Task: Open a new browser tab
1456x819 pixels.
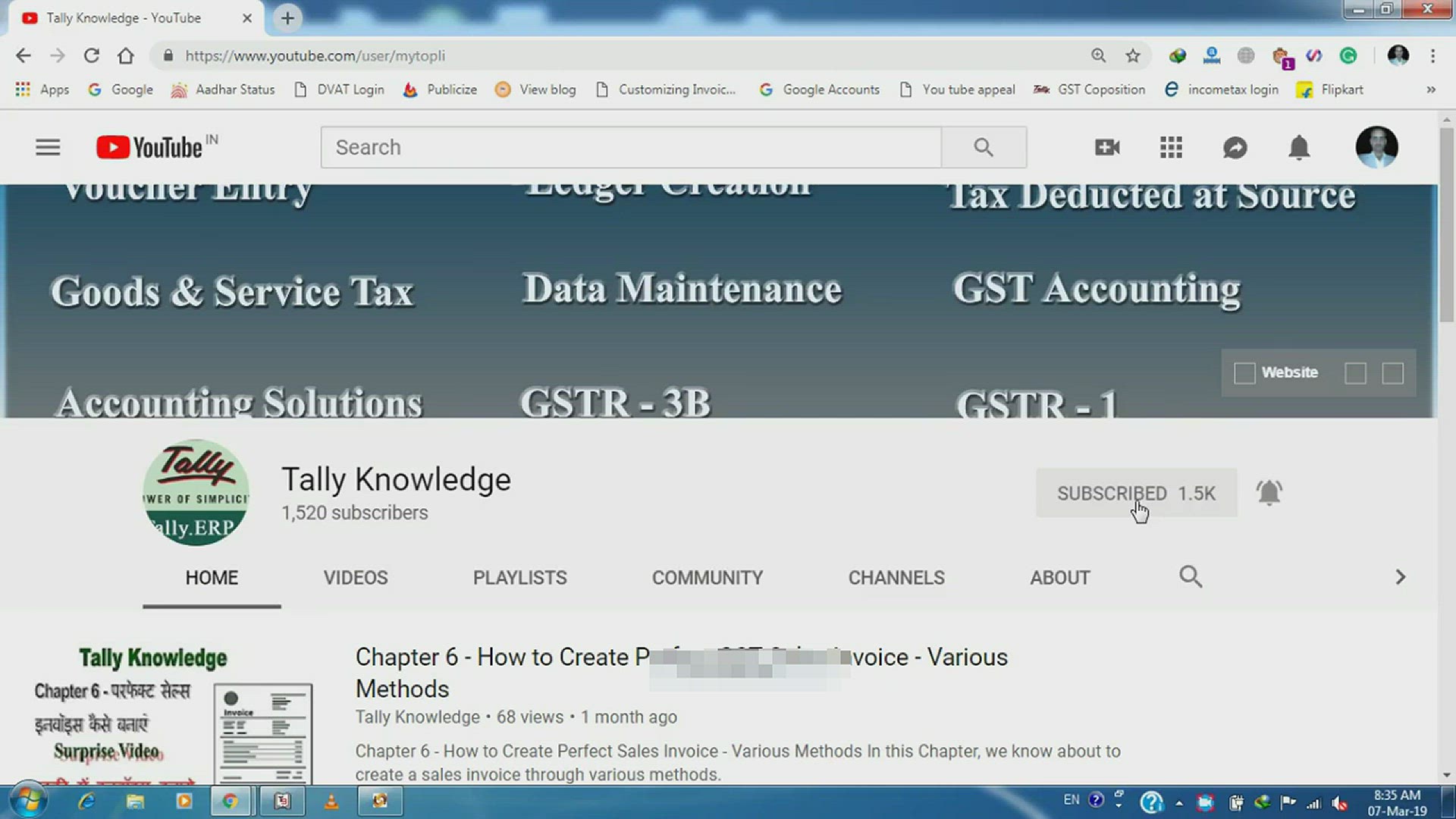Action: [x=287, y=18]
